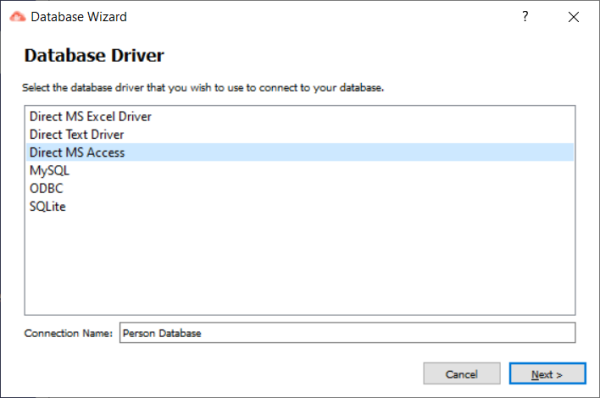This screenshot has height=398, width=600.
Task: Click the 'Connection Name:' label
Action: pos(68,333)
